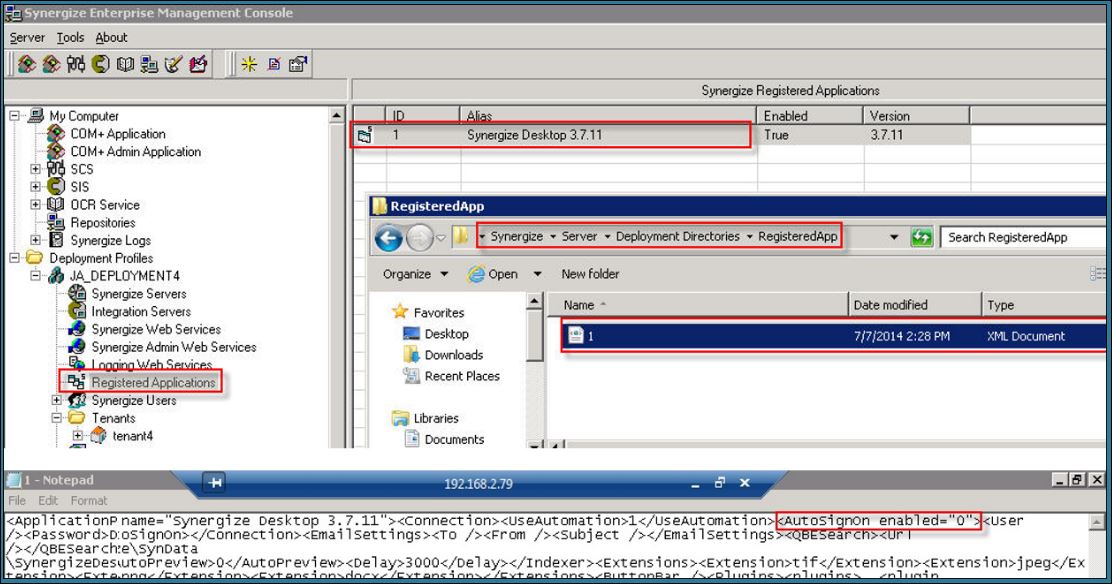
Task: Click the XML file icon named 1
Action: point(576,336)
